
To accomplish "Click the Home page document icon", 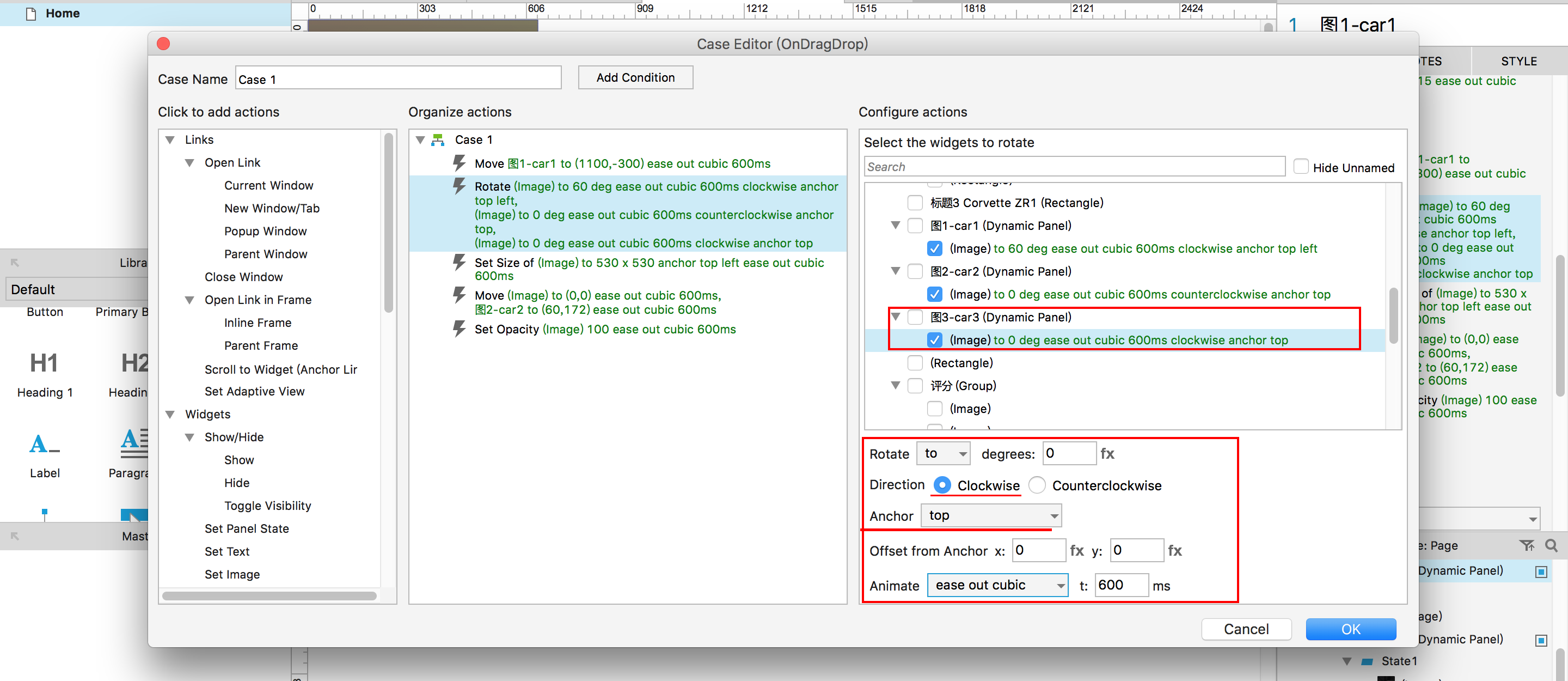I will 30,14.
